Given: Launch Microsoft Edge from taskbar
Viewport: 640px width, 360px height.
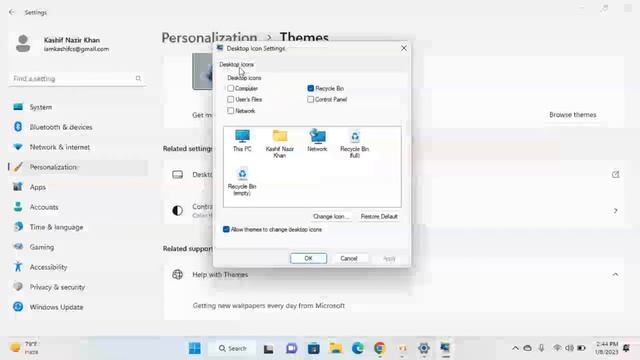Looking at the screenshot, I should coord(358,348).
